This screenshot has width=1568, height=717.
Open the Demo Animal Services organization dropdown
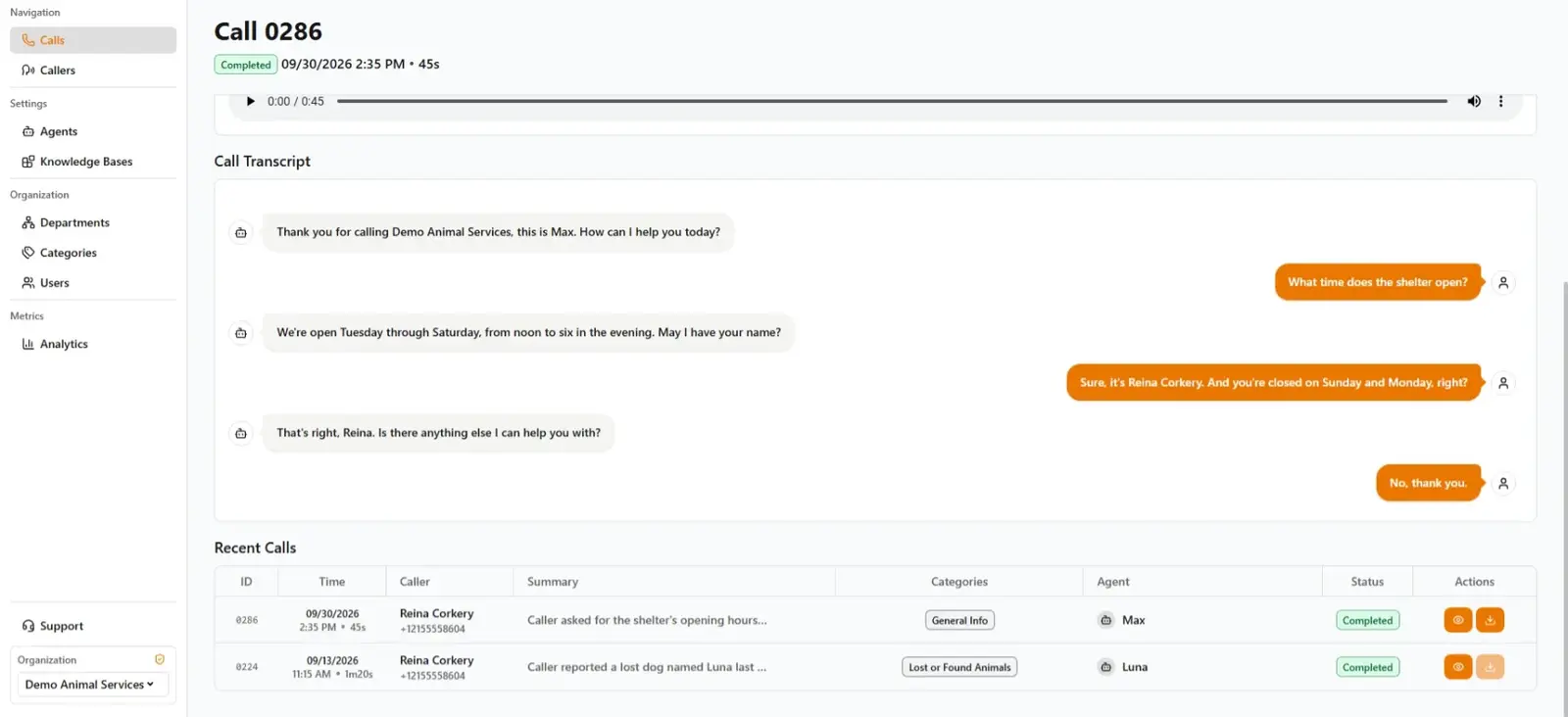click(93, 685)
